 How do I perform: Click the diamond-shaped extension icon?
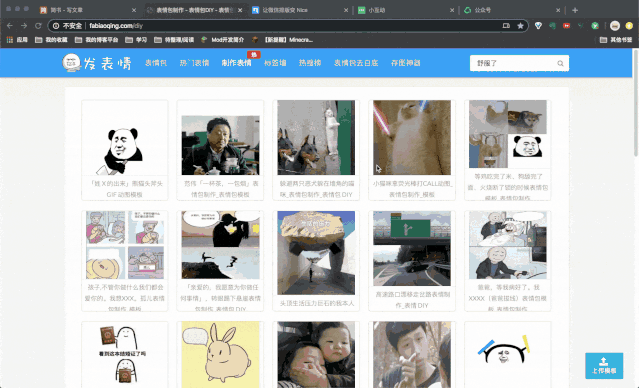point(538,26)
